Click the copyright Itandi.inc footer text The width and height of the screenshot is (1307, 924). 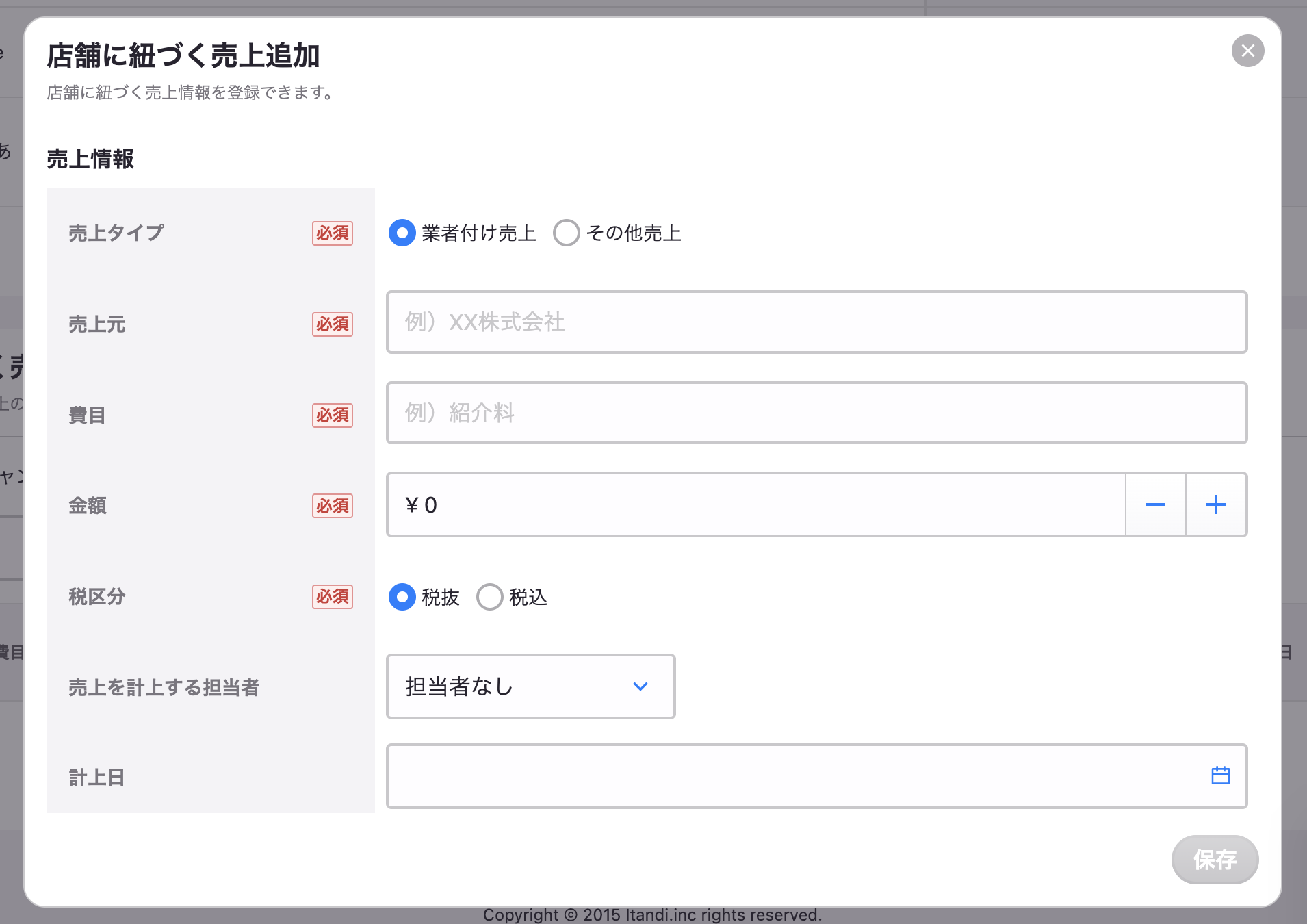click(652, 915)
